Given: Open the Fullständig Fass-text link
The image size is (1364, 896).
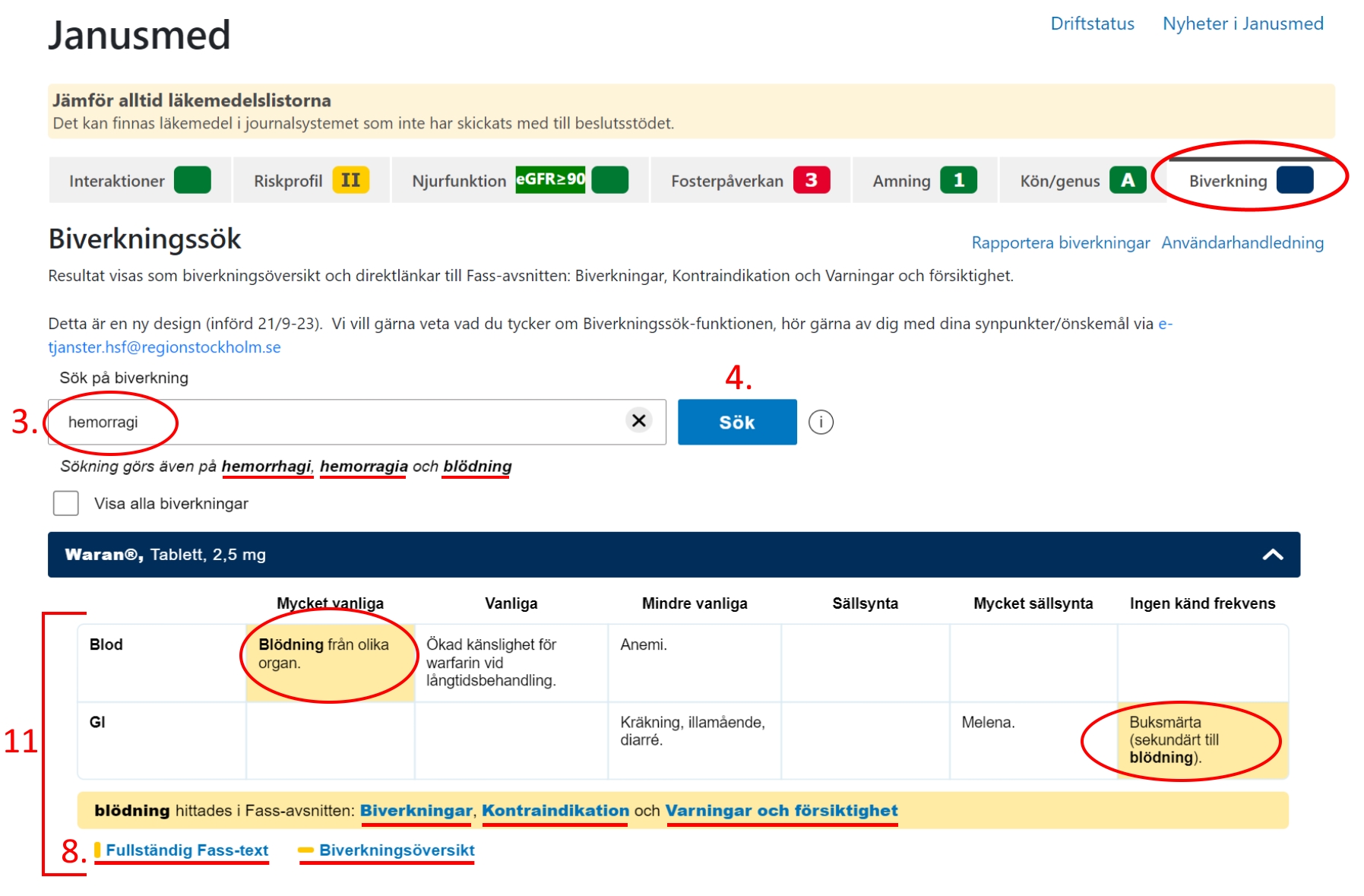Looking at the screenshot, I should click(187, 850).
